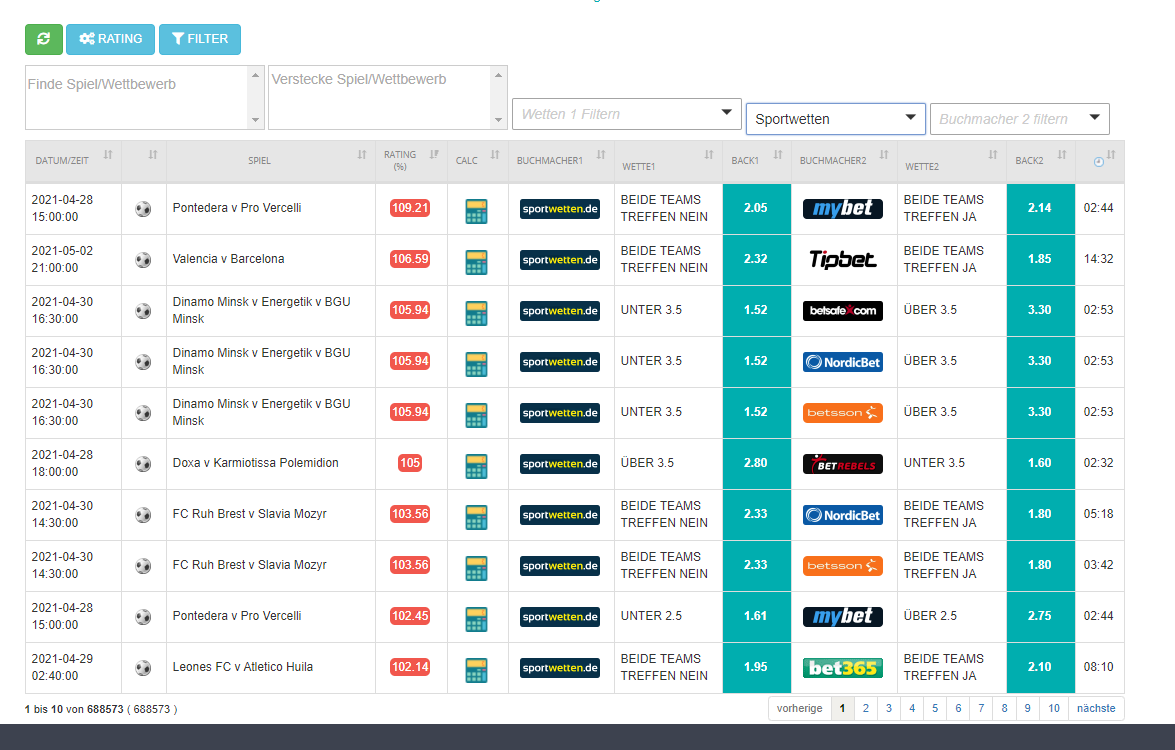Click the 1.85 BACK2 odds cell
This screenshot has width=1175, height=750.
coord(1040,259)
